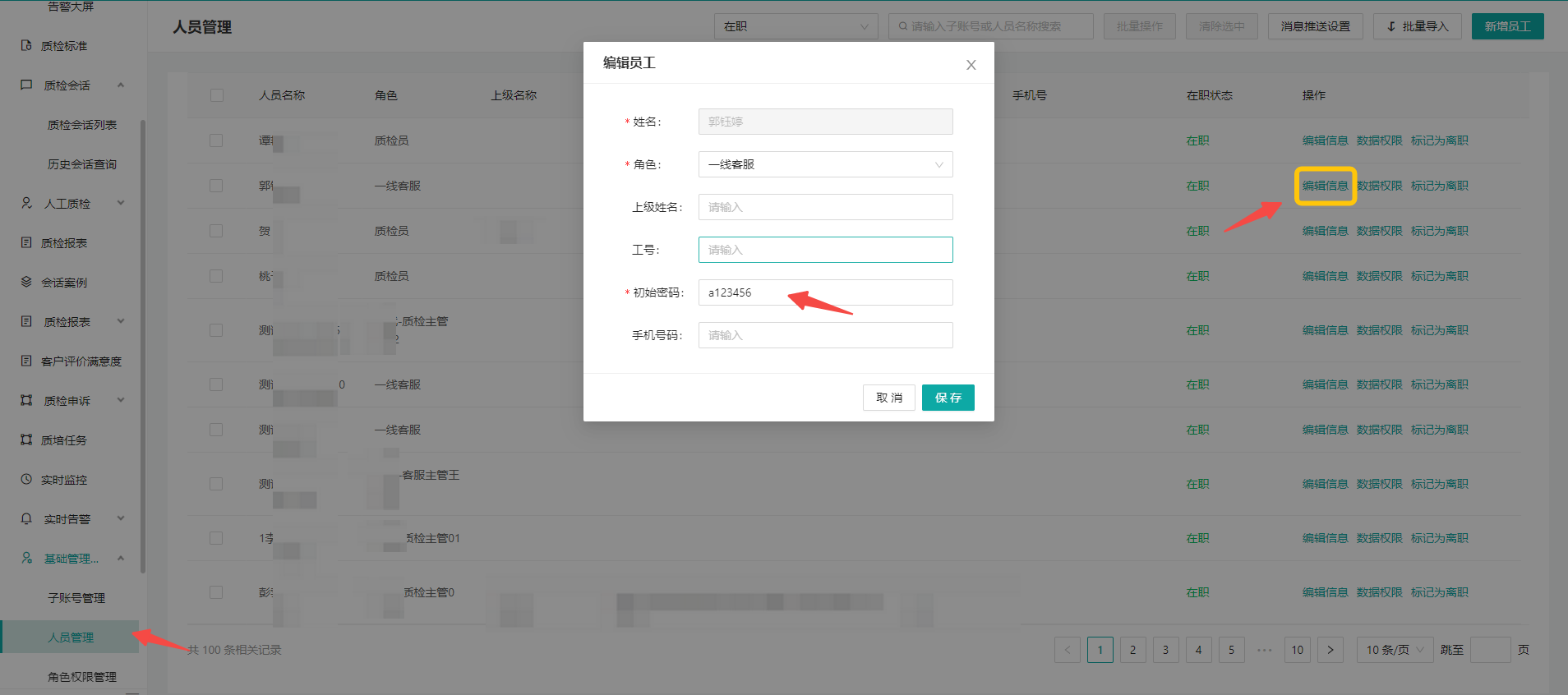
Task: Click 数据权限 in the first row
Action: pyautogui.click(x=1379, y=140)
